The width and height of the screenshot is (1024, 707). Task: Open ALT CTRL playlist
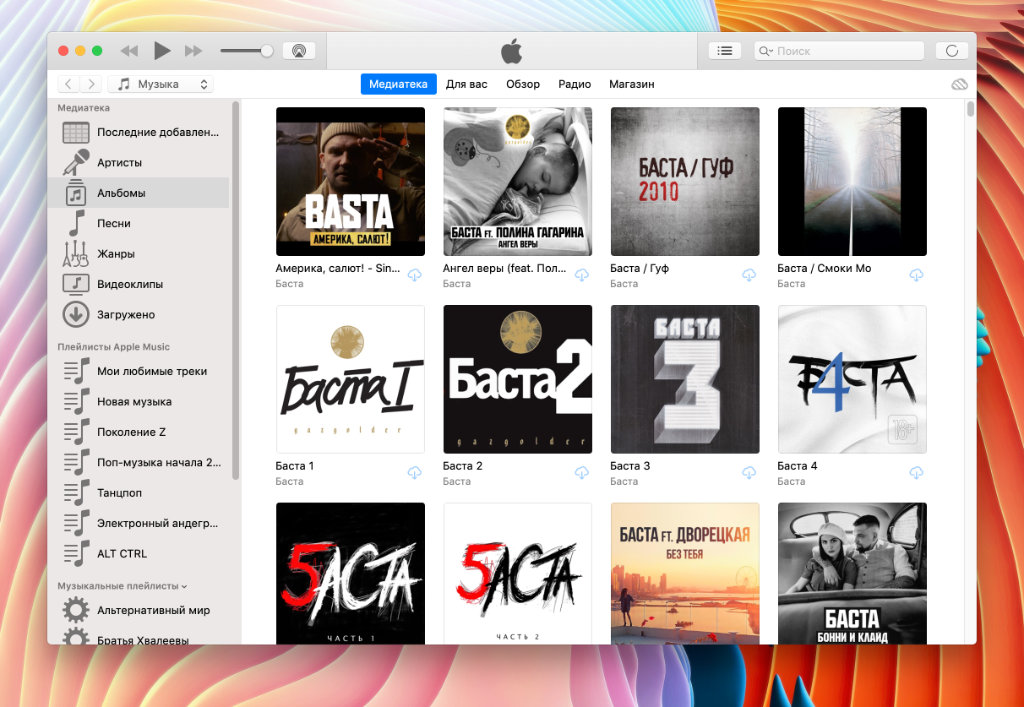(138, 554)
